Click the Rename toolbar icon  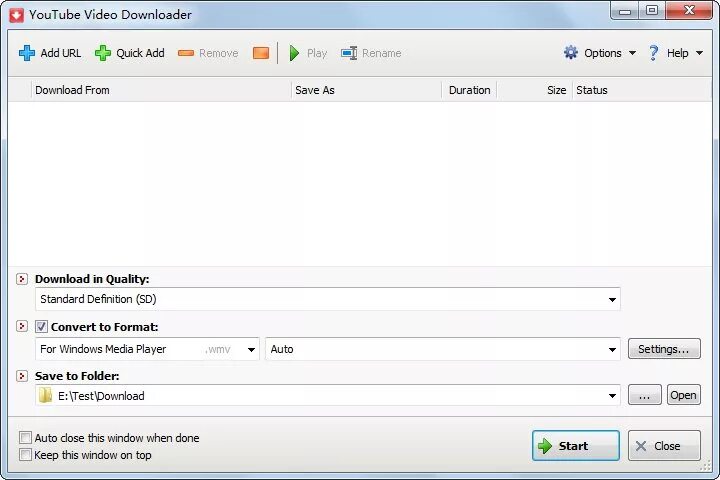click(x=349, y=53)
